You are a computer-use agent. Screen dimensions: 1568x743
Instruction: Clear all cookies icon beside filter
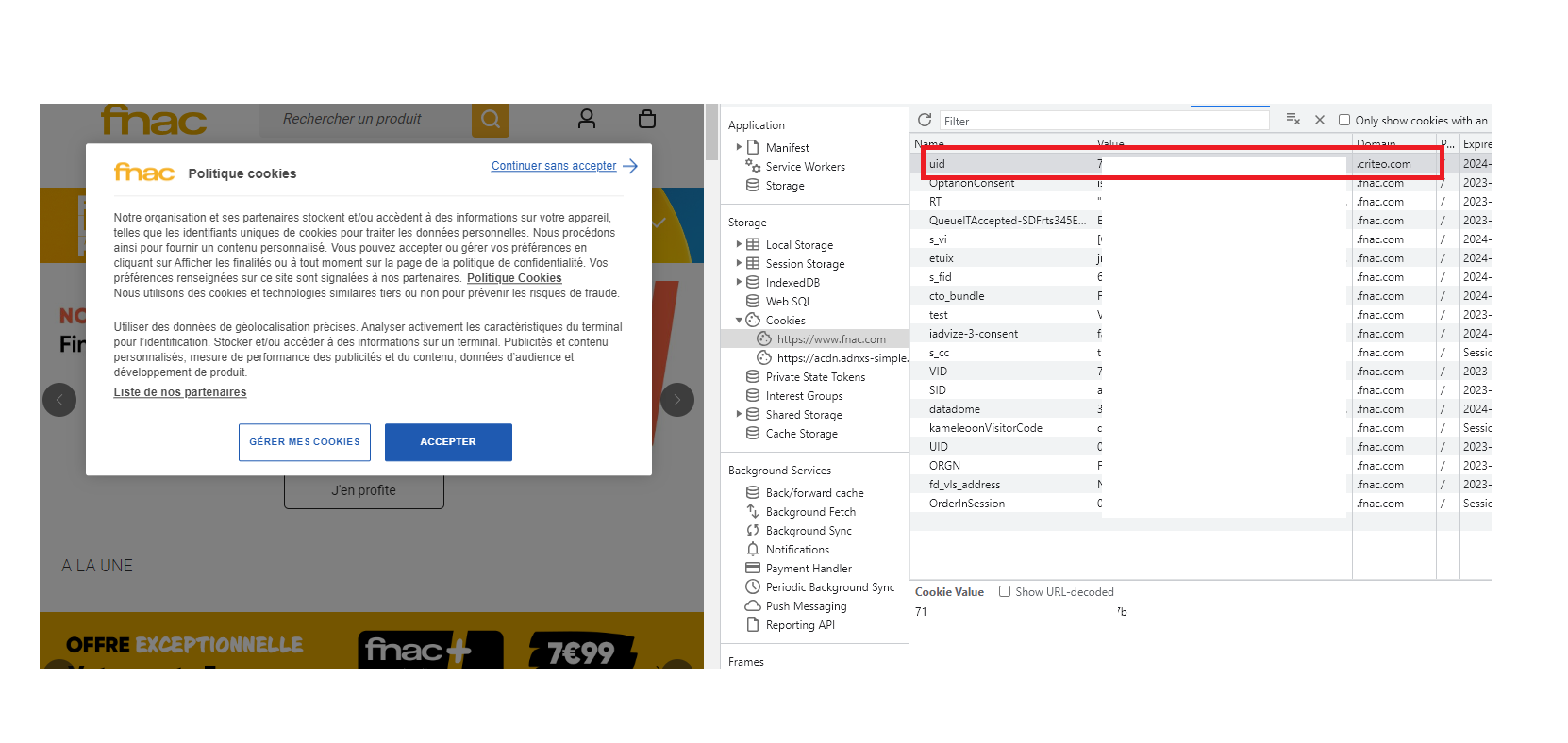pyautogui.click(x=1293, y=120)
